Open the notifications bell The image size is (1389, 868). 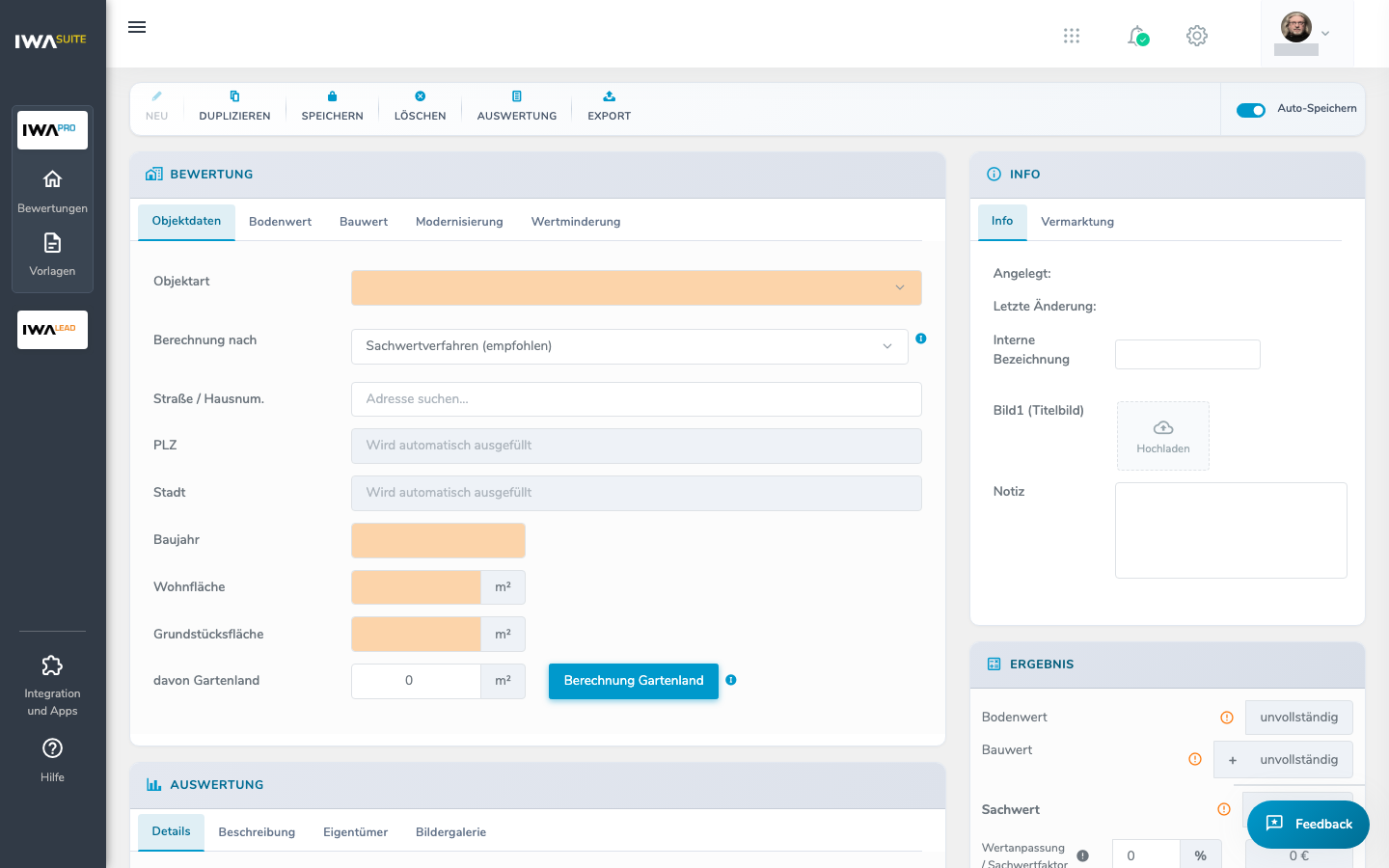click(1138, 36)
